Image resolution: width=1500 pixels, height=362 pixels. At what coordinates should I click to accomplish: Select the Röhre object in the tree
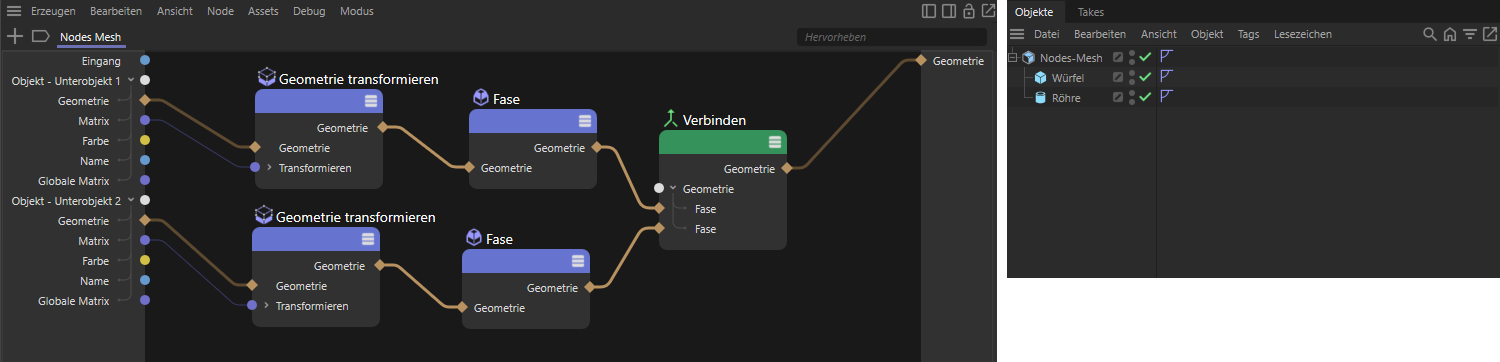coord(1066,98)
